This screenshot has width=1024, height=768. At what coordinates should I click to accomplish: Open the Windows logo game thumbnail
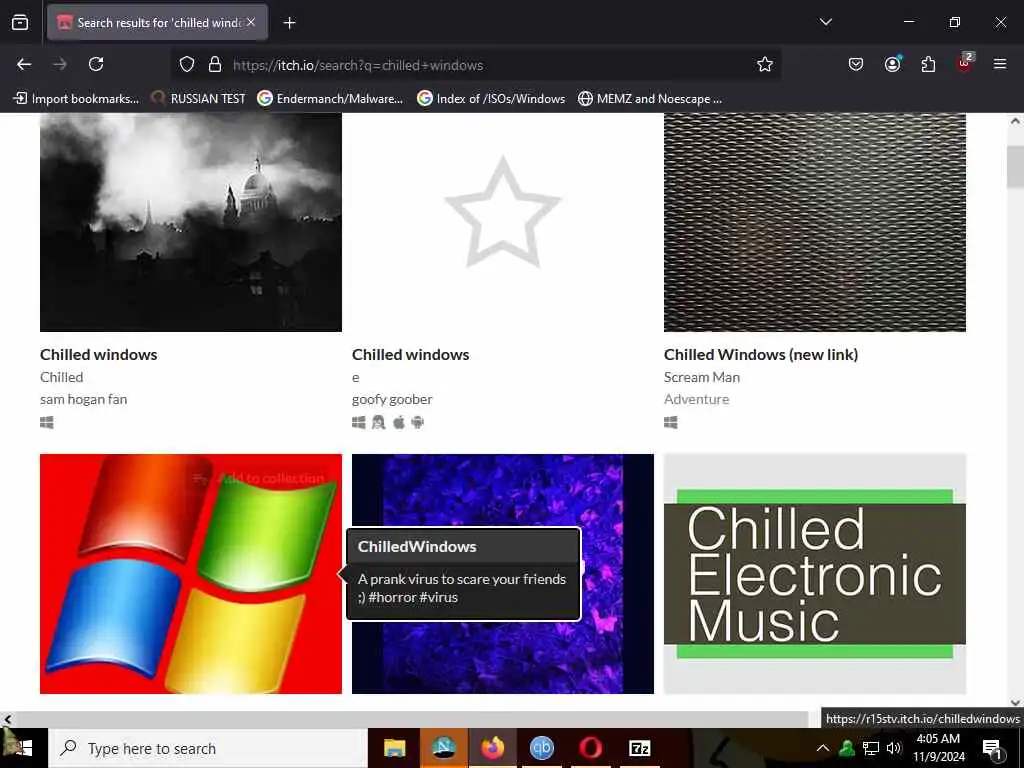[191, 573]
